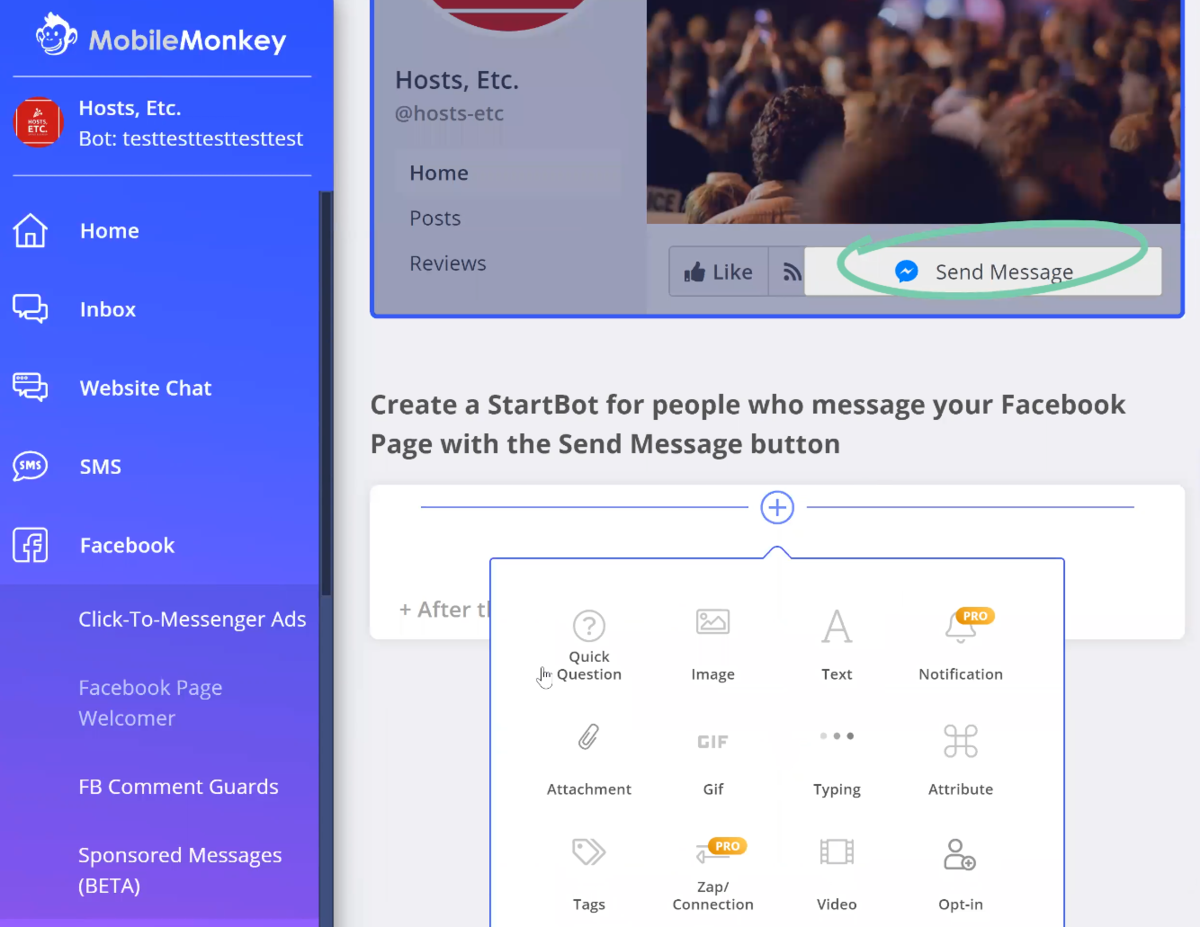Open Click-To-Messenger Ads
Viewport: 1200px width, 927px height.
pyautogui.click(x=192, y=620)
